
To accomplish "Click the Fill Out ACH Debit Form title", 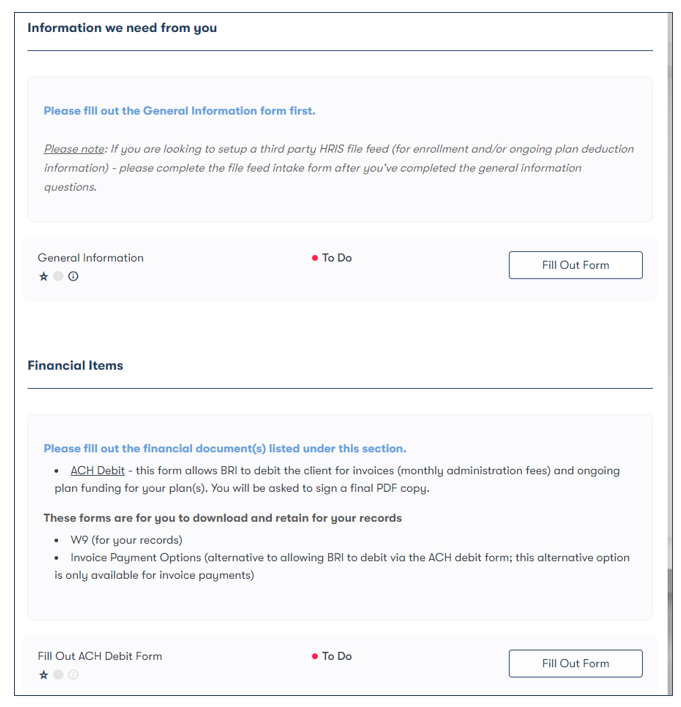I will coord(100,657).
